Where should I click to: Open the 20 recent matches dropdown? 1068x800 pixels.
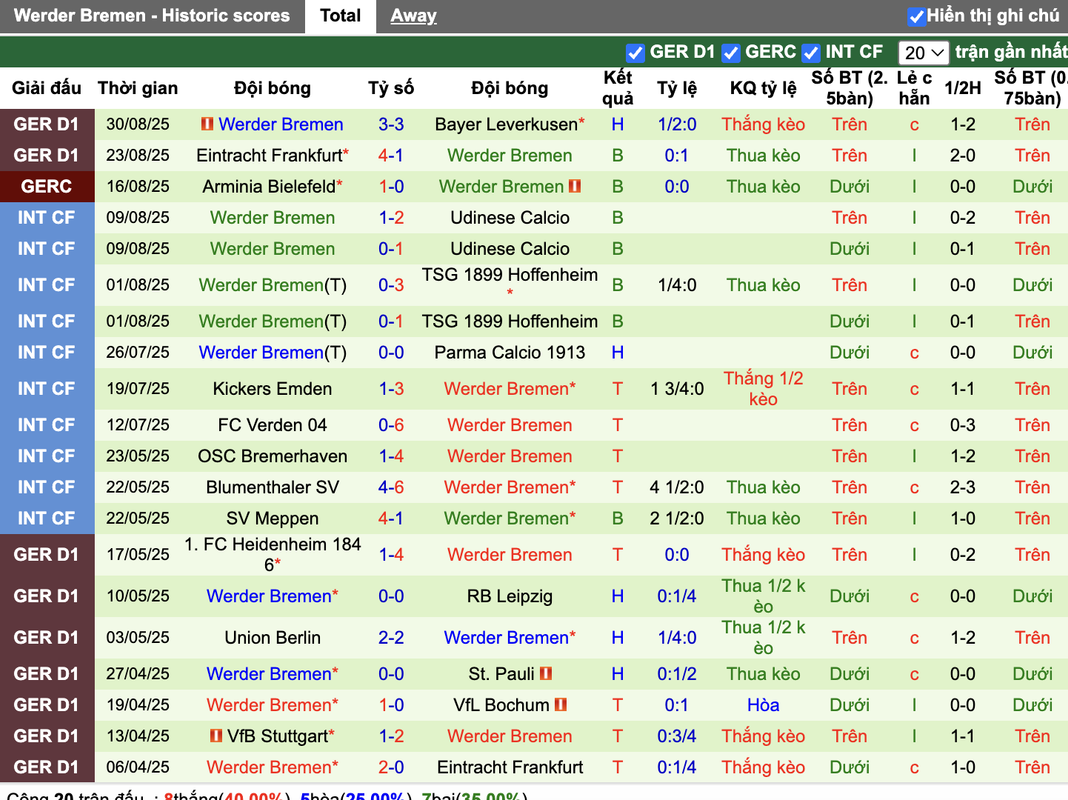coord(923,52)
